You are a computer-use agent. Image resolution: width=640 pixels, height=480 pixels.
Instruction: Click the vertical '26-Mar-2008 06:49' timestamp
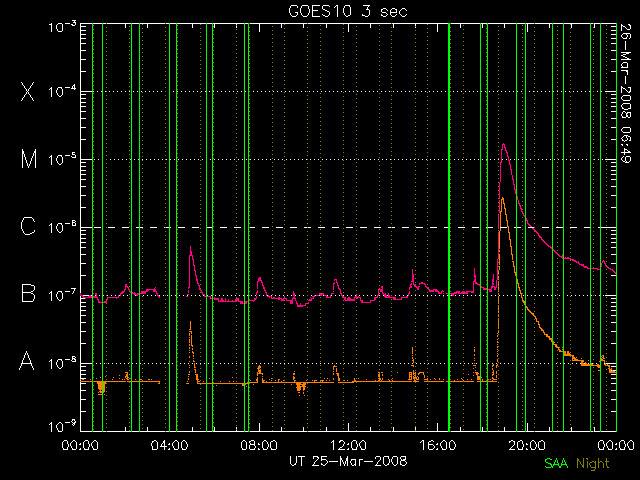[625, 93]
